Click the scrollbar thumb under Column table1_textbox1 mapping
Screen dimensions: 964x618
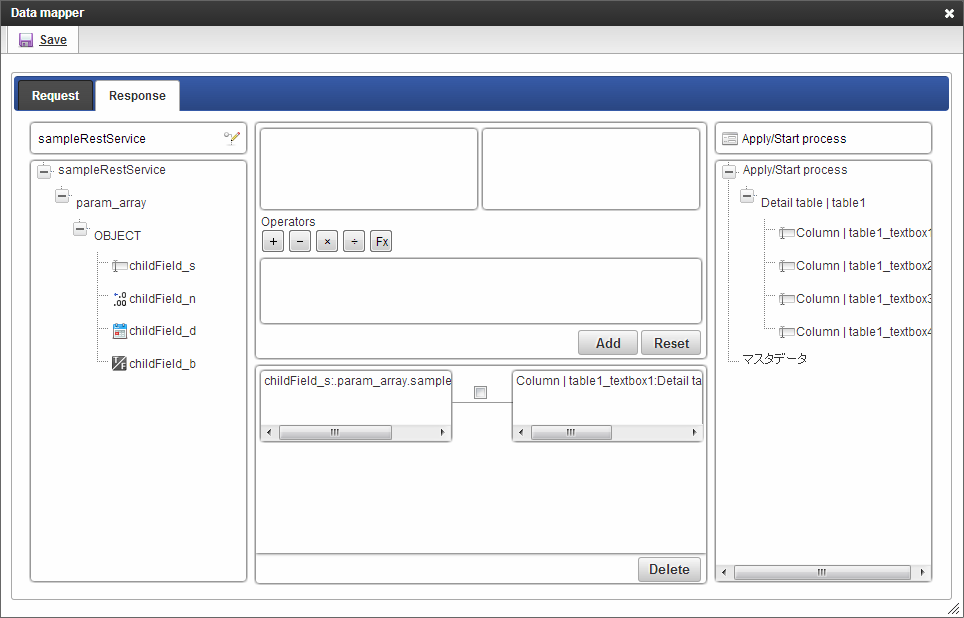[x=571, y=432]
